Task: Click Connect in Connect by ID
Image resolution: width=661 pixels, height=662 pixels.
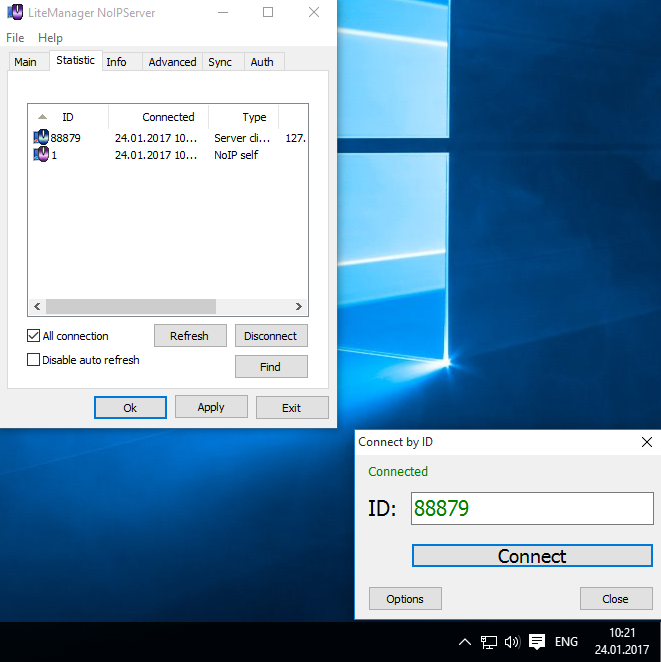Action: tap(532, 556)
